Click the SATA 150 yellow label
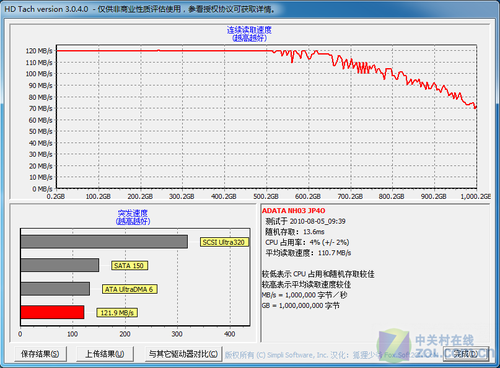This screenshot has height=368, width=500. (x=129, y=266)
